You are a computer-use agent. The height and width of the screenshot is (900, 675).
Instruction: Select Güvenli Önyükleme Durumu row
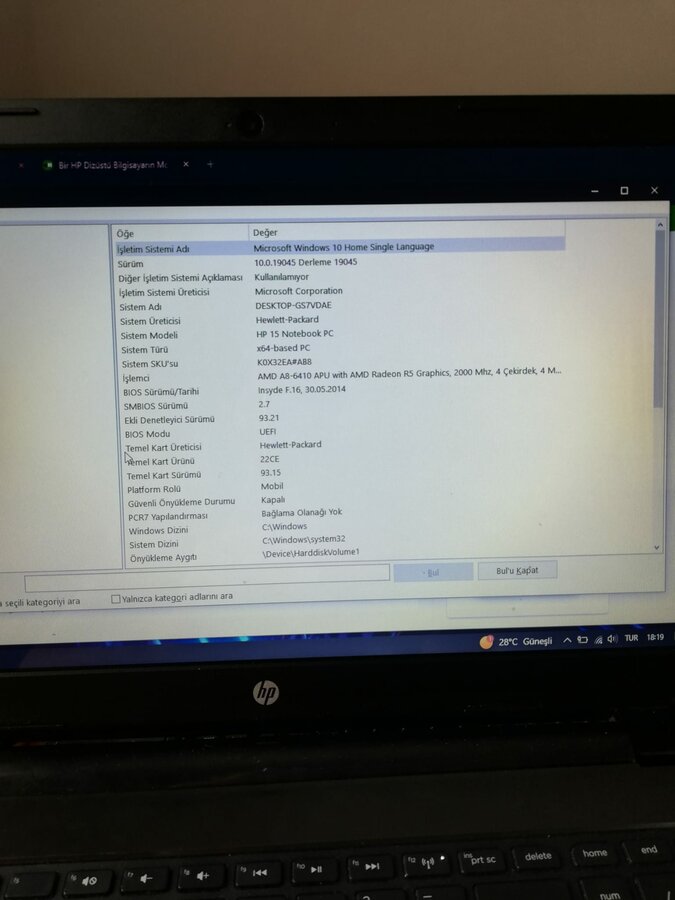tap(181, 502)
